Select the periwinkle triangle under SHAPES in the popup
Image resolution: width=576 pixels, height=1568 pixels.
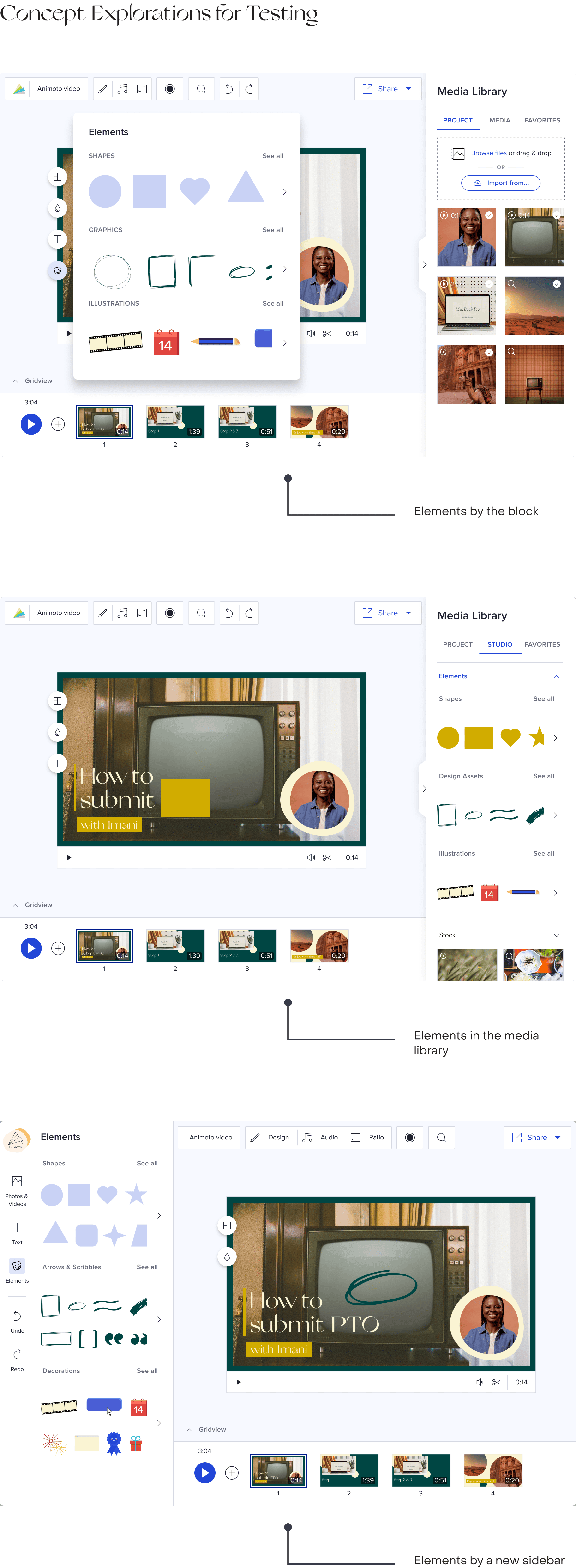246,187
